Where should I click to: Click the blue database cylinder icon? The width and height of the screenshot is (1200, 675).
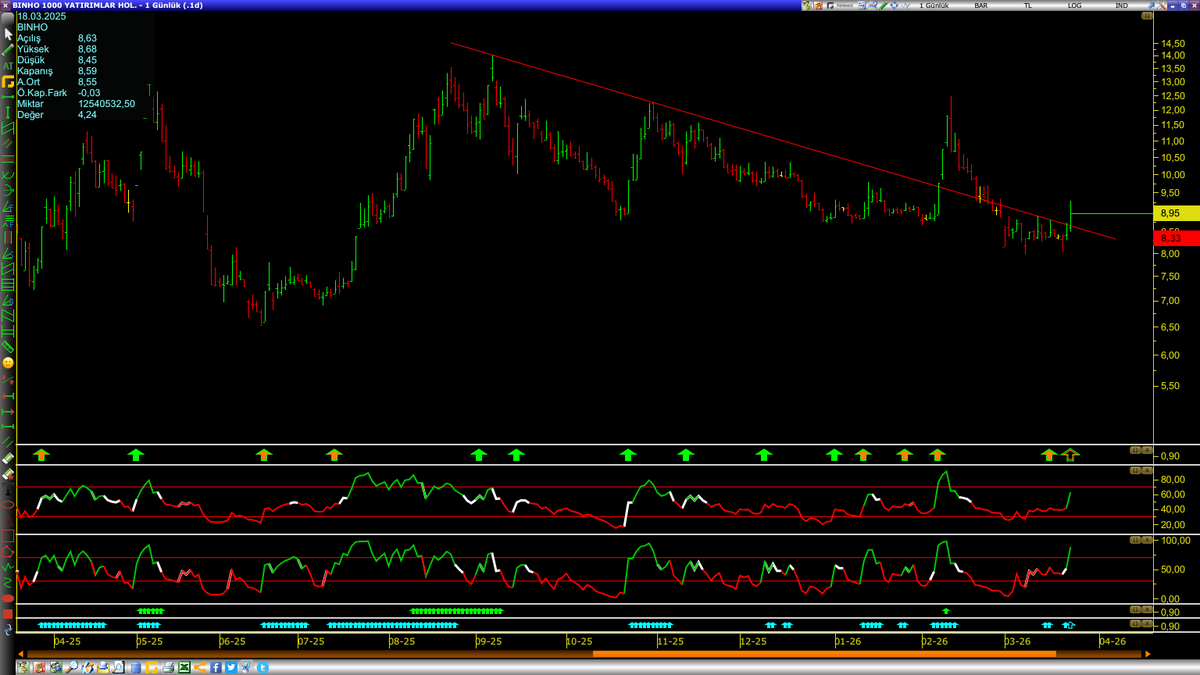(136, 667)
